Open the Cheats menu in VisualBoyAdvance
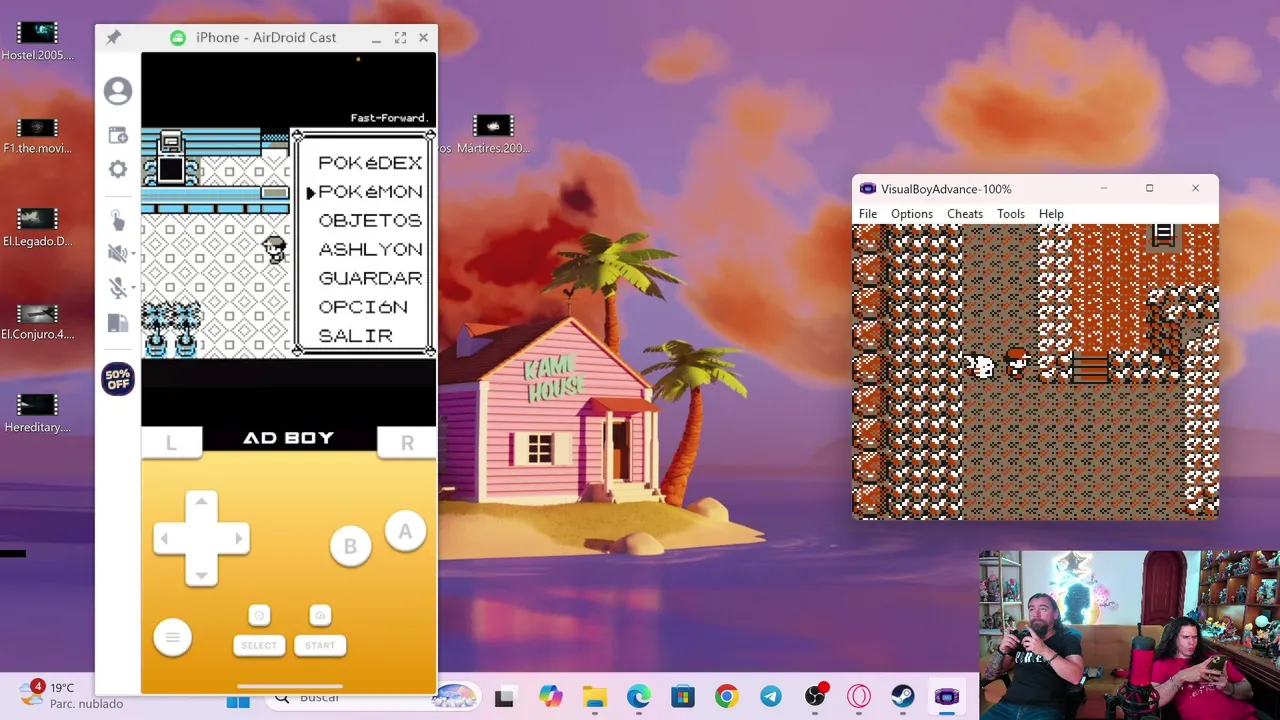Image resolution: width=1280 pixels, height=720 pixels. coord(965,213)
